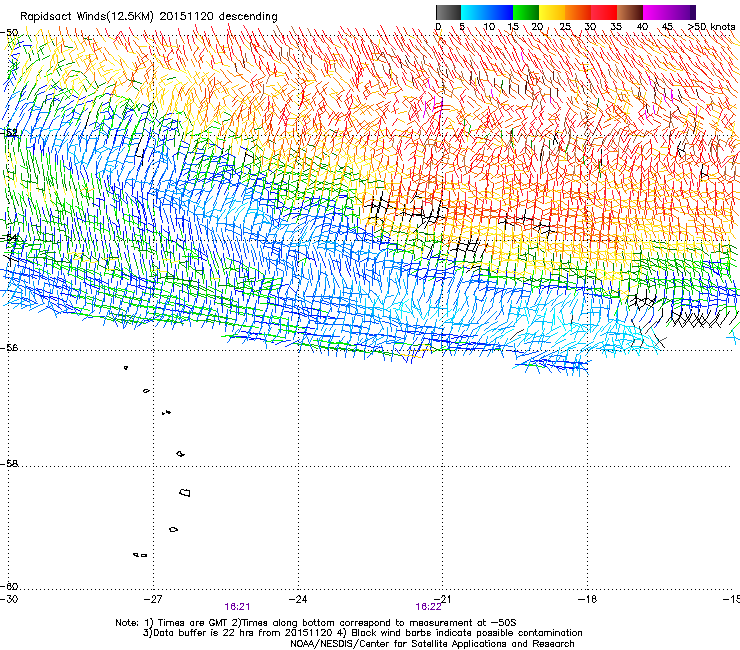Click the NOAA/NESDIS credit line
Screen dimensions: 740x650
tap(432, 643)
